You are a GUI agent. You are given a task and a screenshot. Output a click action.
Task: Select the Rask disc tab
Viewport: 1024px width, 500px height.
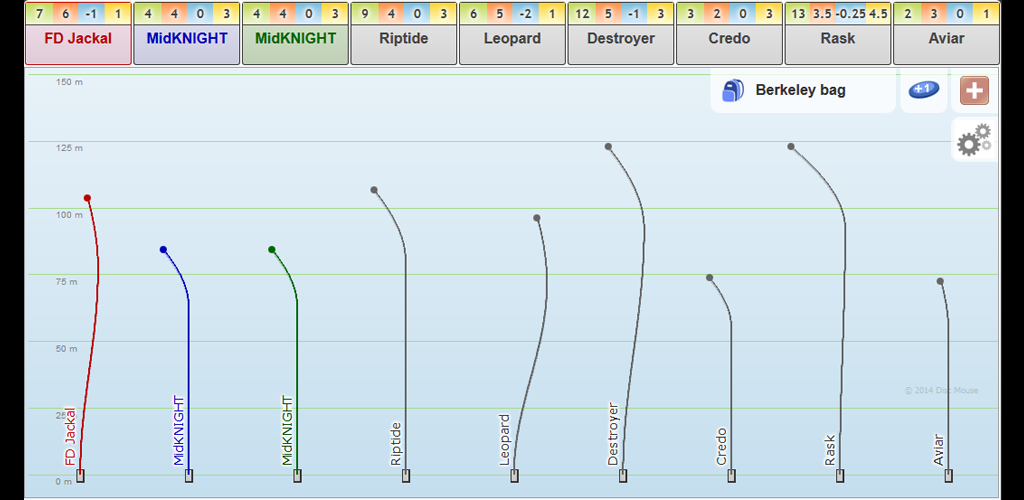click(x=837, y=44)
